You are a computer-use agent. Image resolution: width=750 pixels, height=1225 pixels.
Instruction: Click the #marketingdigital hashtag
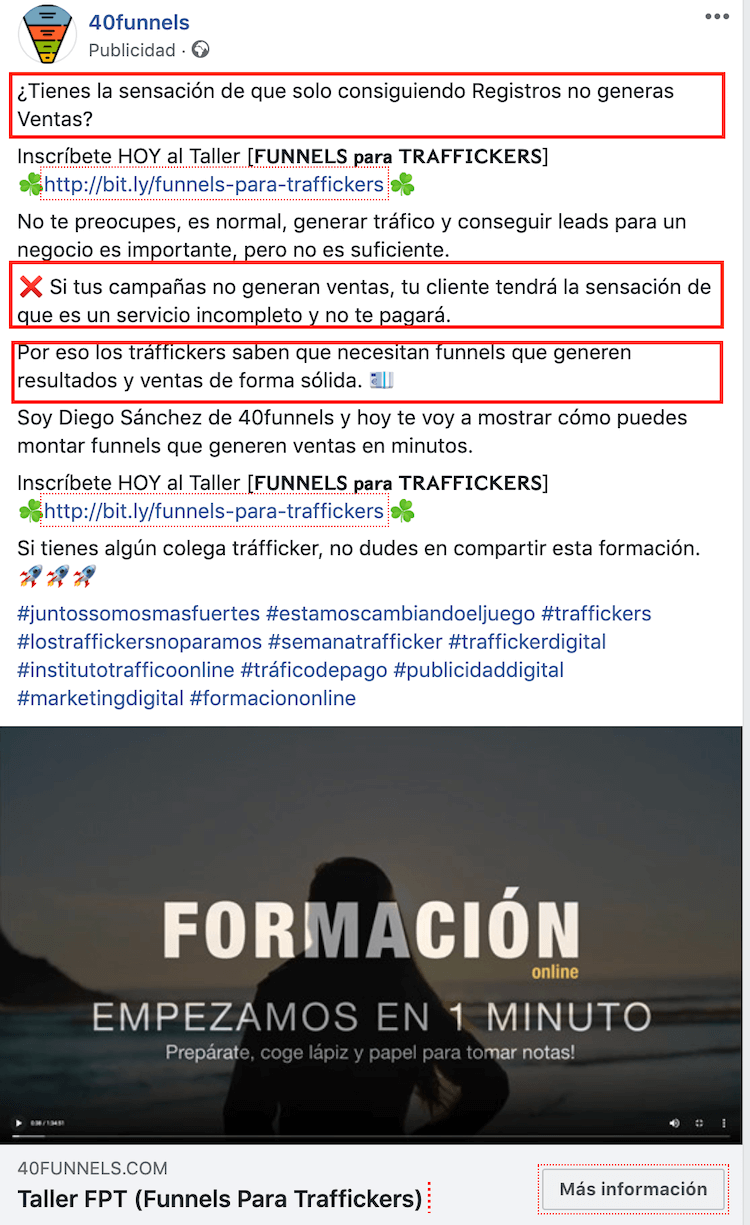(x=100, y=698)
